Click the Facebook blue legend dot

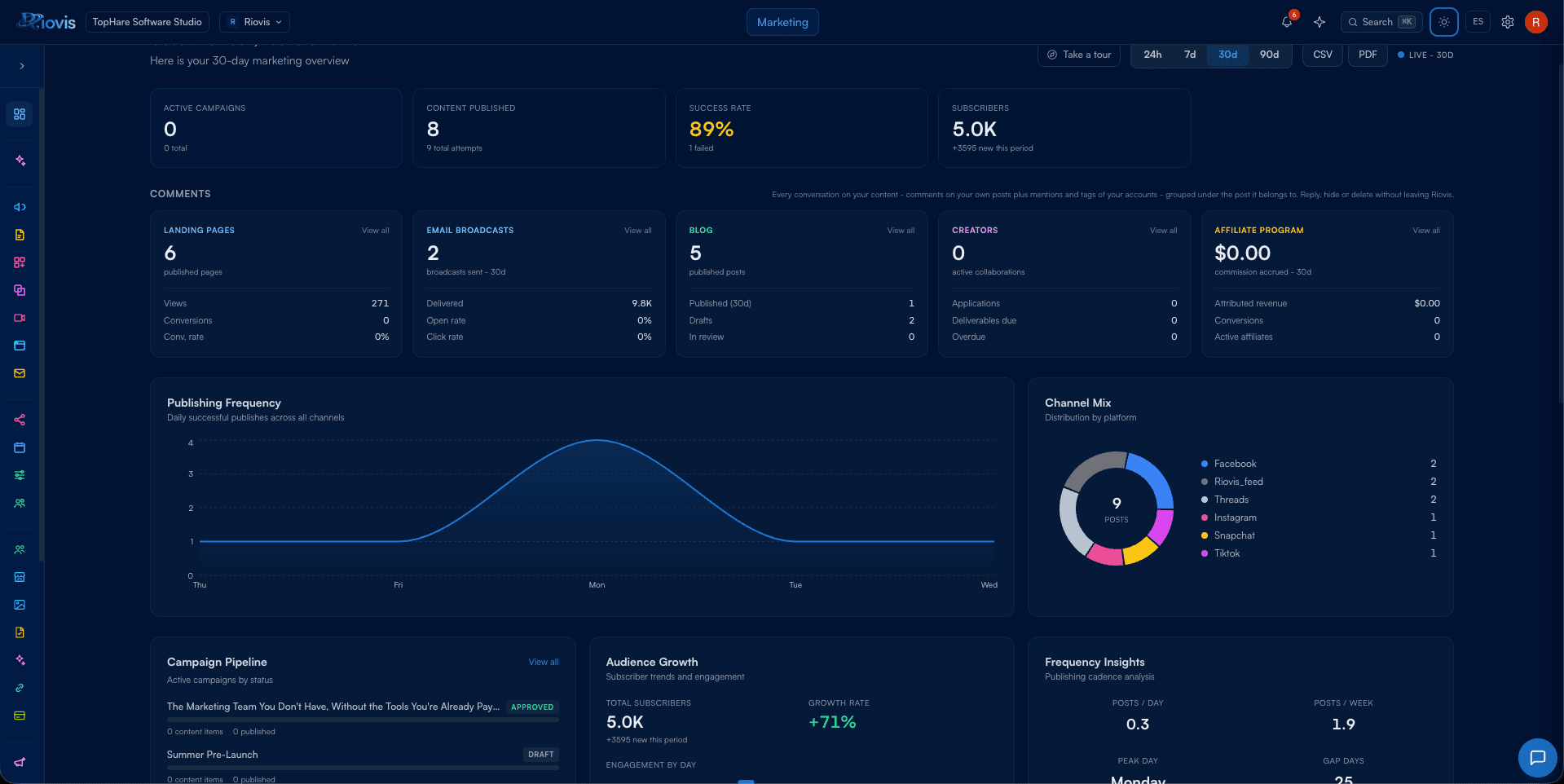[x=1205, y=464]
